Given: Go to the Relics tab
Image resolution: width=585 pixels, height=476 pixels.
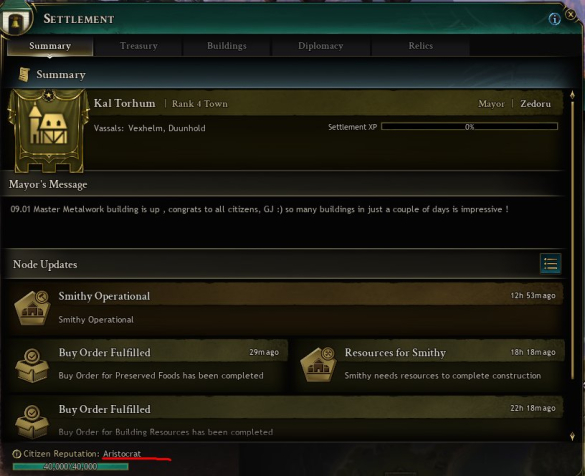Looking at the screenshot, I should tap(420, 46).
